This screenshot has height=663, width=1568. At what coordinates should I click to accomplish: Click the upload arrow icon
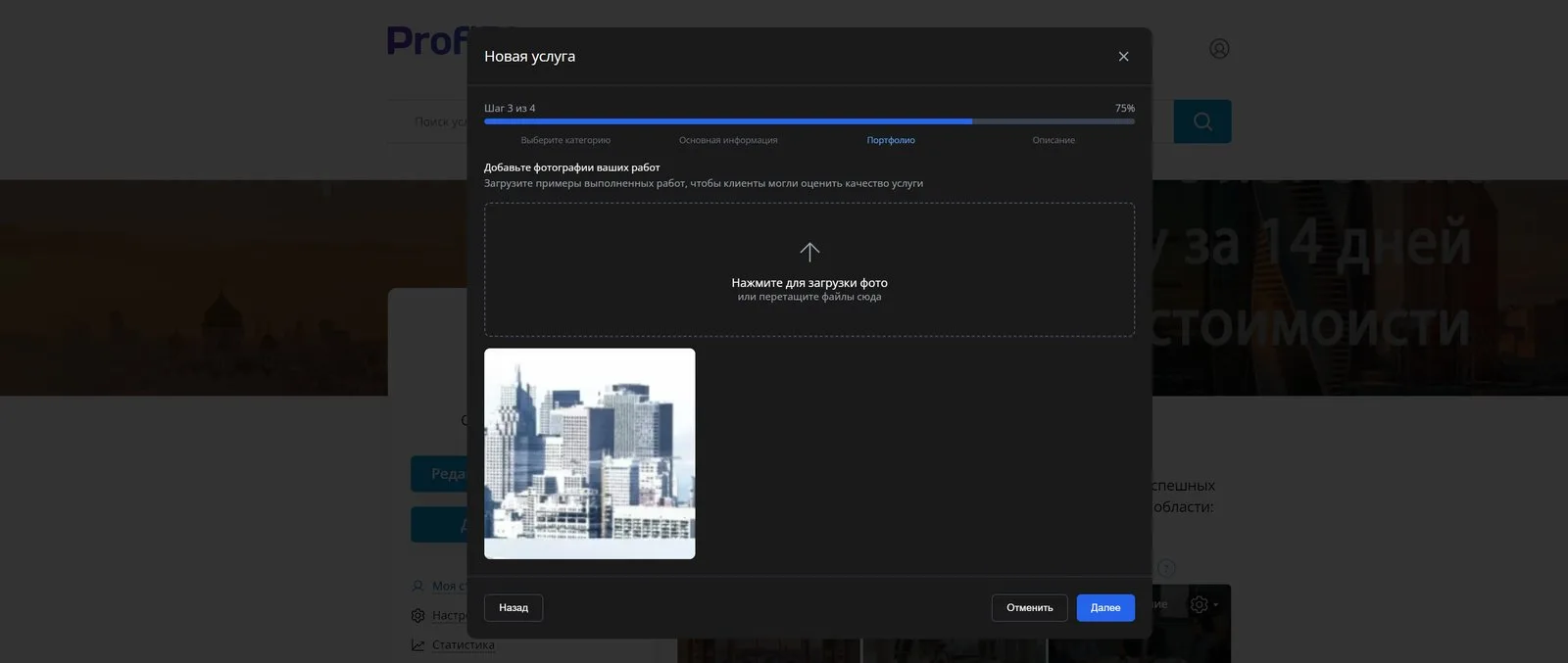pos(809,253)
